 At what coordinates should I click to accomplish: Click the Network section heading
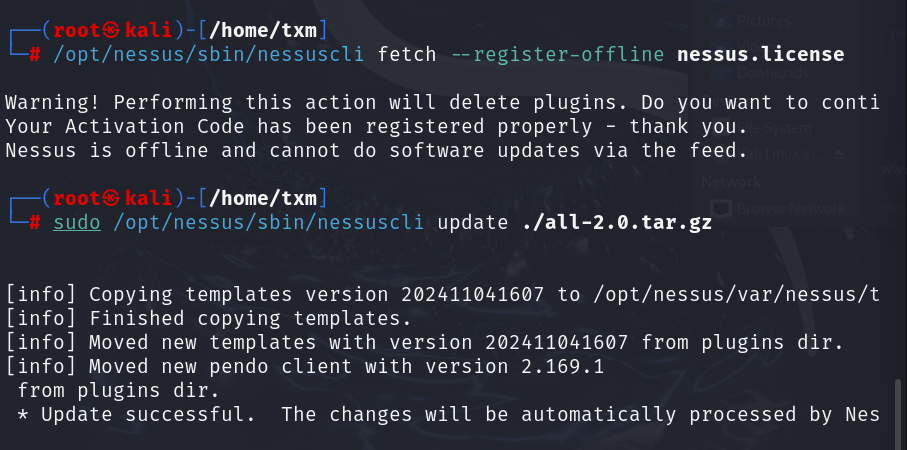[x=731, y=182]
